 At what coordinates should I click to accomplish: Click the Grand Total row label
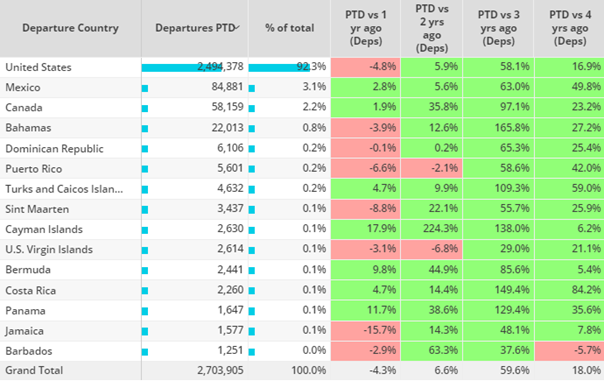(x=34, y=370)
